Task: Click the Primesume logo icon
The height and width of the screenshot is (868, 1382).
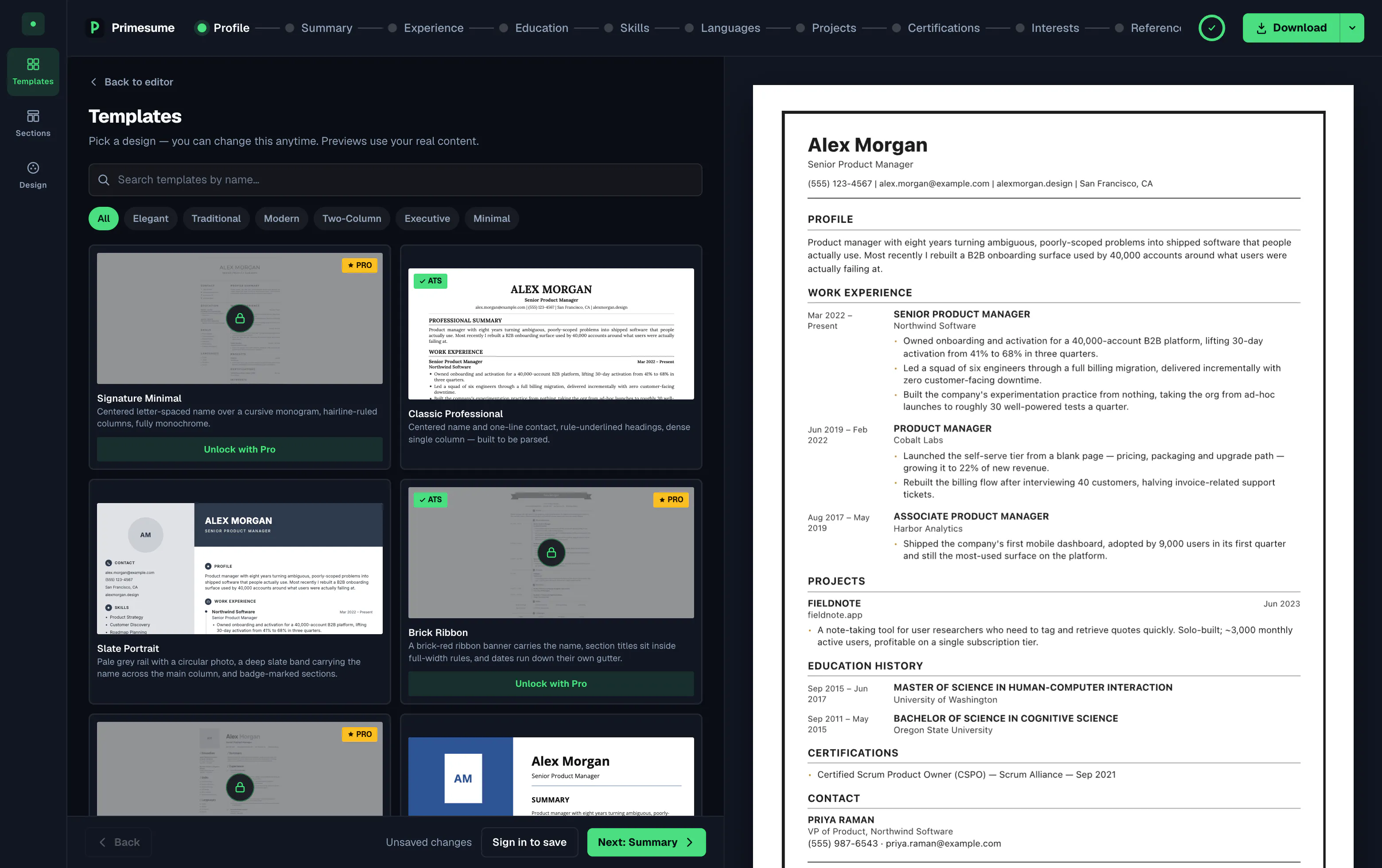Action: pos(95,27)
